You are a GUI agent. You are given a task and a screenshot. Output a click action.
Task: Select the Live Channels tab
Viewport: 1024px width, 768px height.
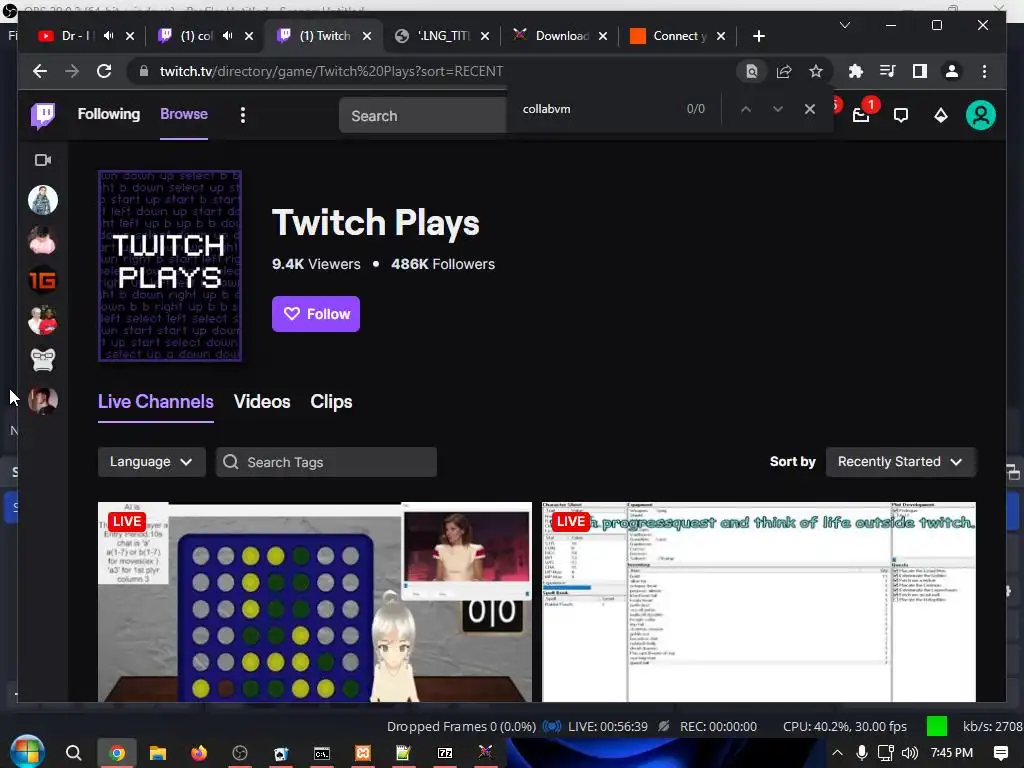click(155, 402)
